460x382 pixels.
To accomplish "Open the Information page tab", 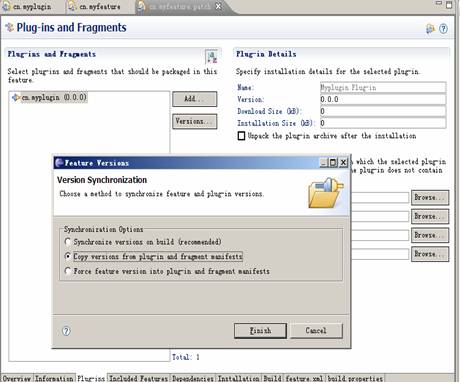I will click(x=54, y=378).
